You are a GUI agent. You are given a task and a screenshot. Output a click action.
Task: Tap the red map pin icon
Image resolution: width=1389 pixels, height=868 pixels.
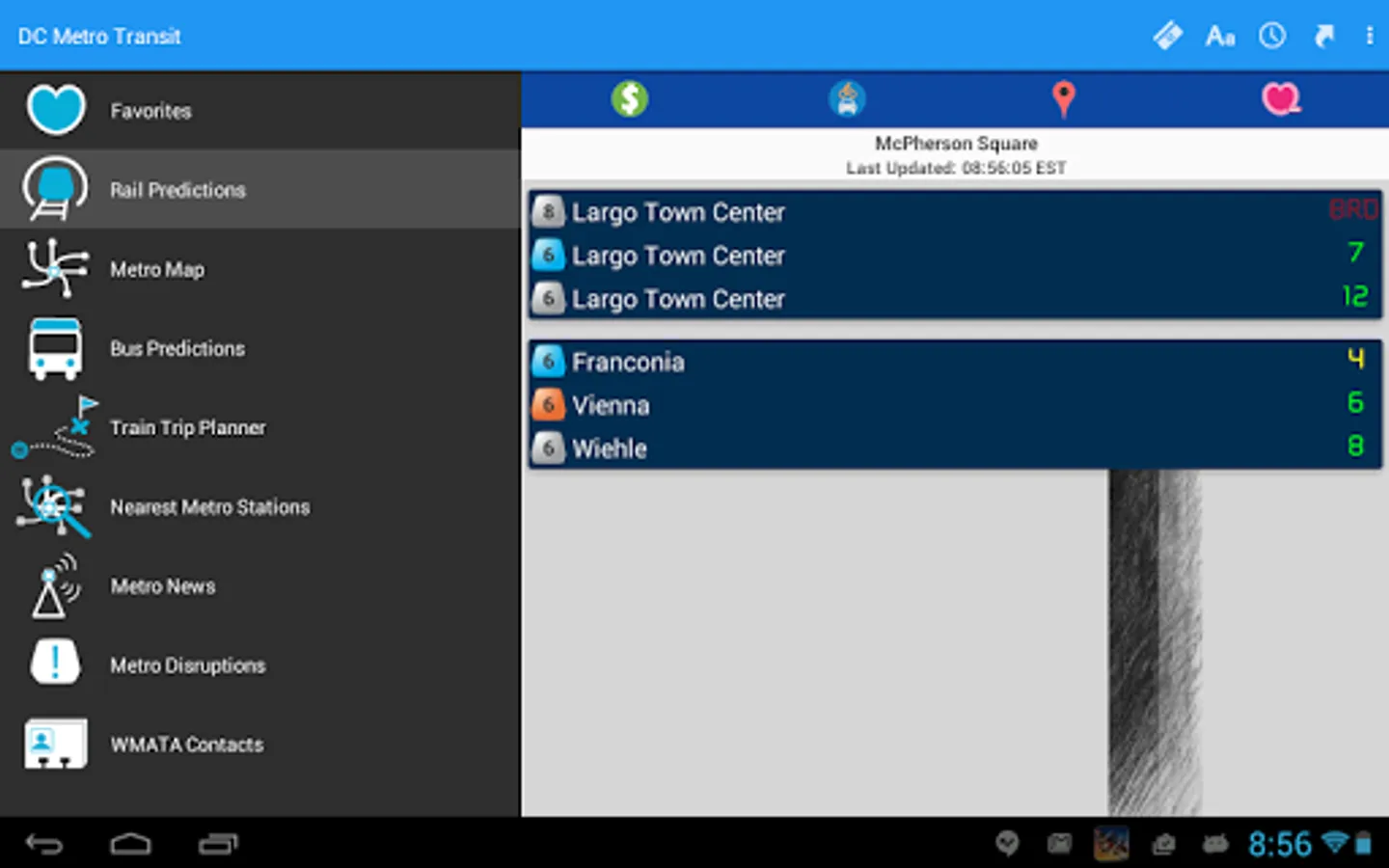coord(1063,99)
